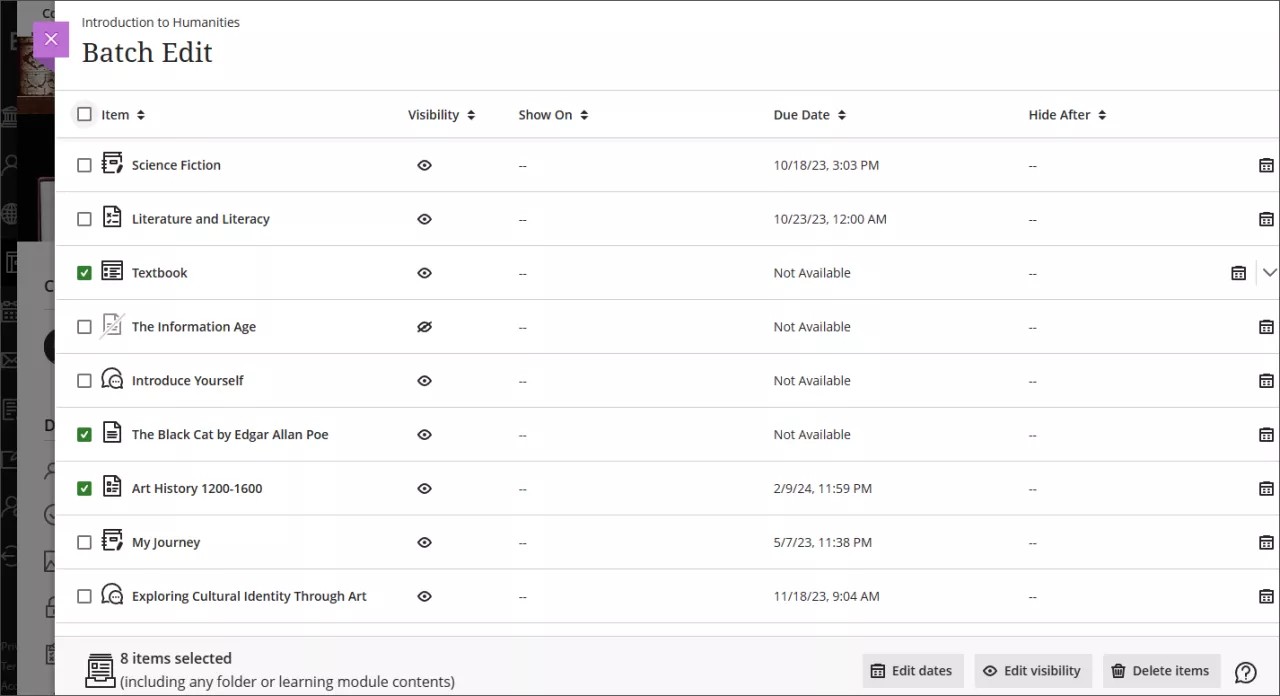Uncheck the Textbook checkbox
Viewport: 1280px width, 696px height.
pyautogui.click(x=84, y=272)
